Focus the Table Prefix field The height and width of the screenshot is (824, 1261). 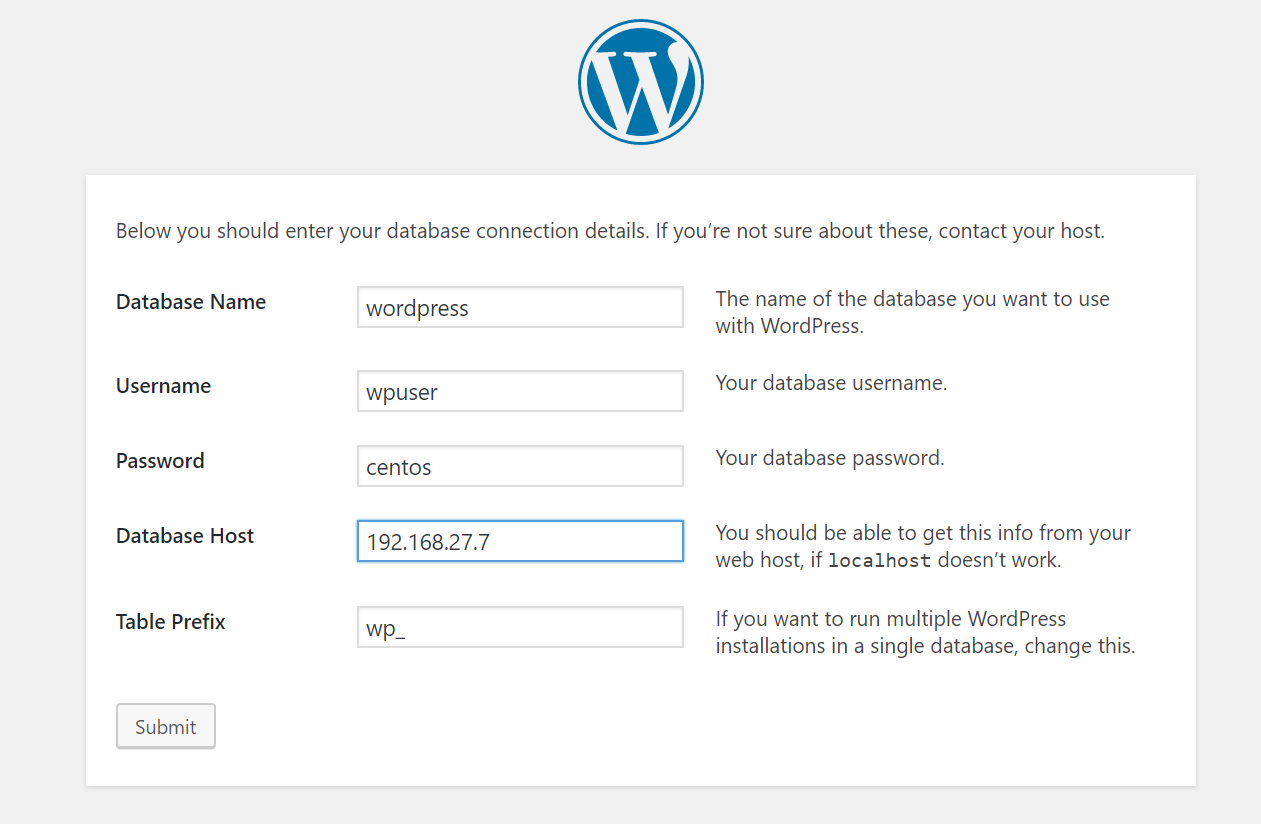click(x=520, y=628)
